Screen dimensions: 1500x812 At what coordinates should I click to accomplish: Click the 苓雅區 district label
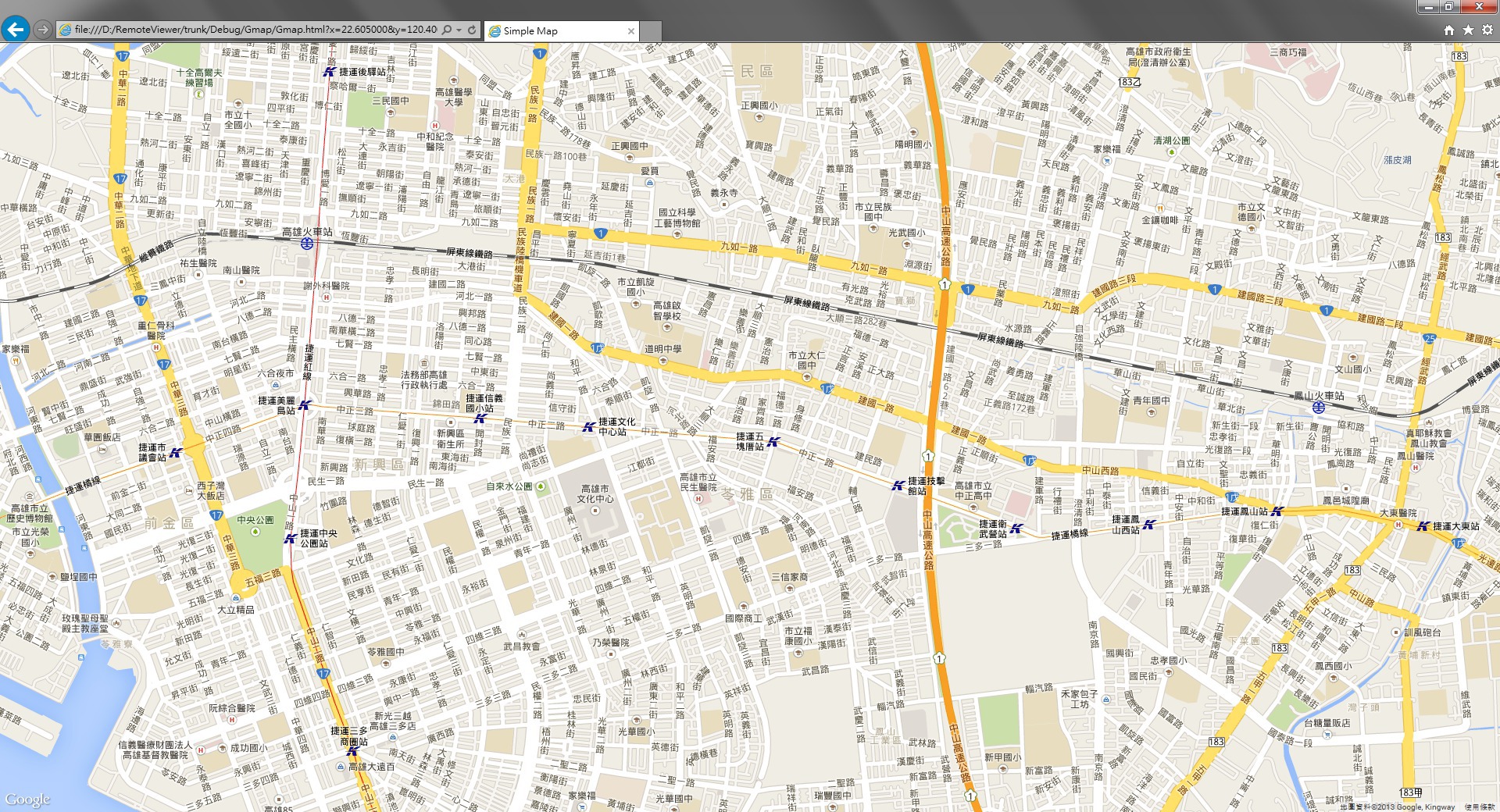(x=746, y=493)
